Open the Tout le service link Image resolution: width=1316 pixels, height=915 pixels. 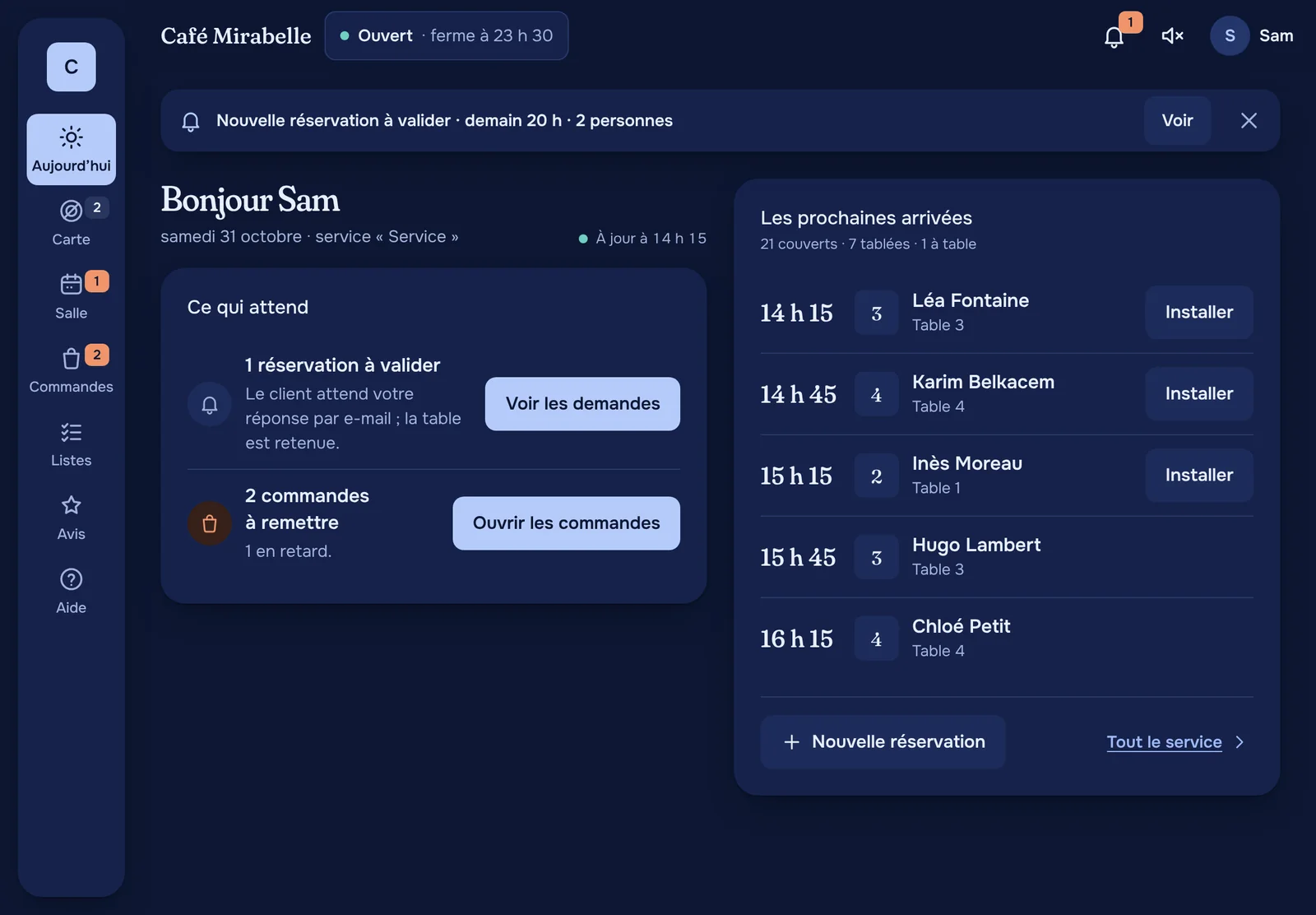pyautogui.click(x=1164, y=741)
